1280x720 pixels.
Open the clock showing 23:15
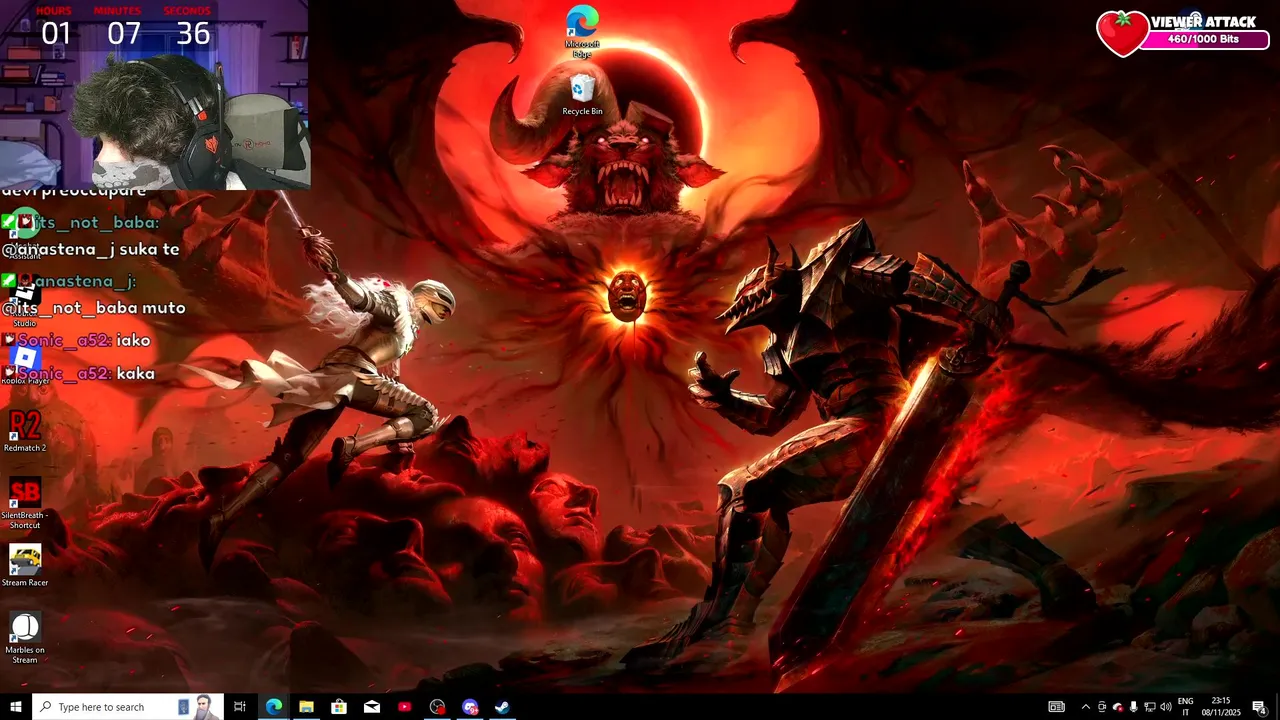(1221, 707)
